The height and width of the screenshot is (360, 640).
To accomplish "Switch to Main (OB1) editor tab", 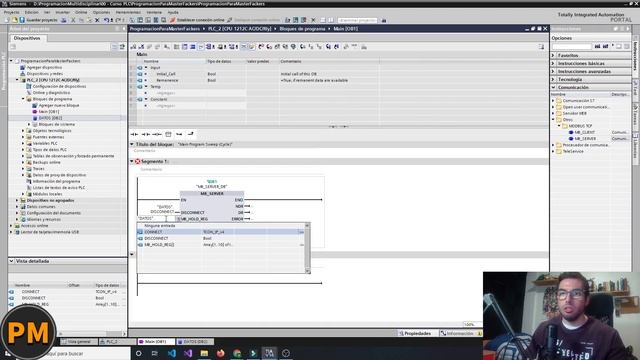I will point(156,342).
